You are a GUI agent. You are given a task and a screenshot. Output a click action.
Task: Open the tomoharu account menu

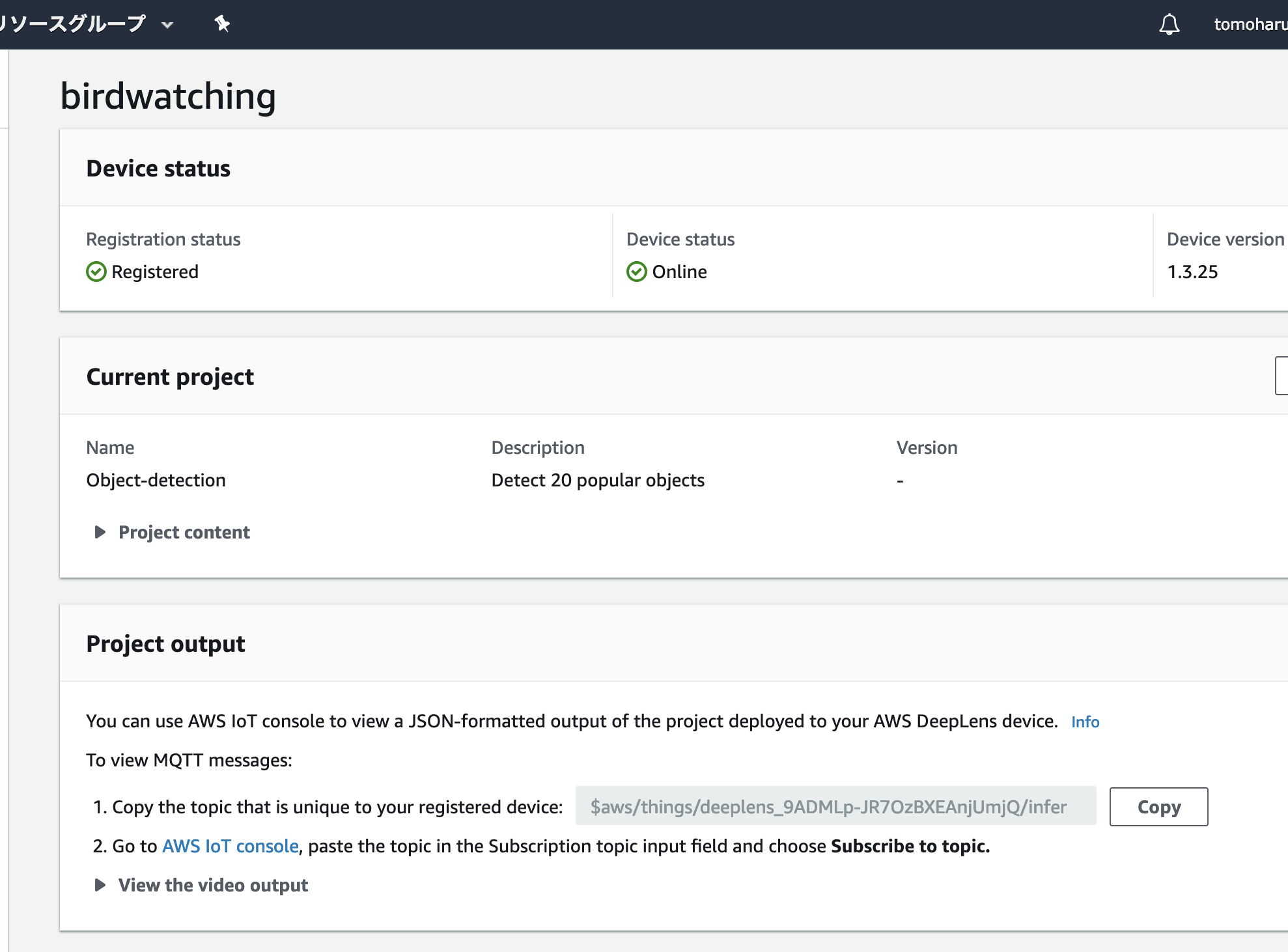tap(1249, 25)
